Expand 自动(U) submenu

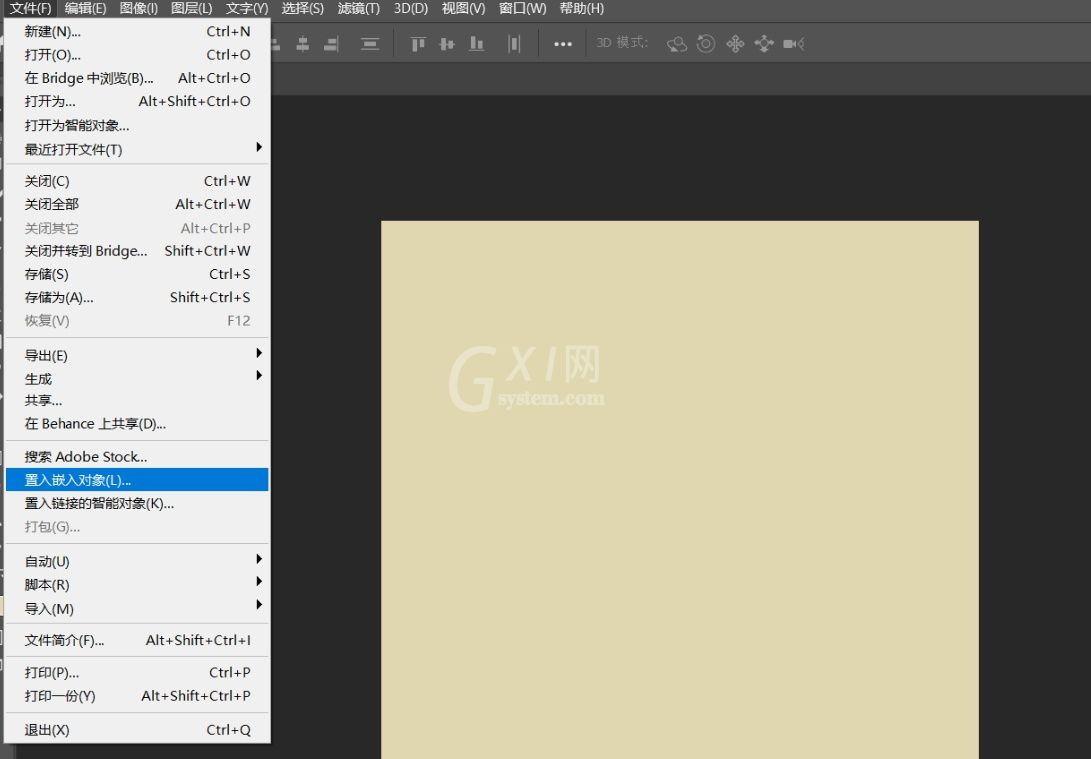click(137, 561)
